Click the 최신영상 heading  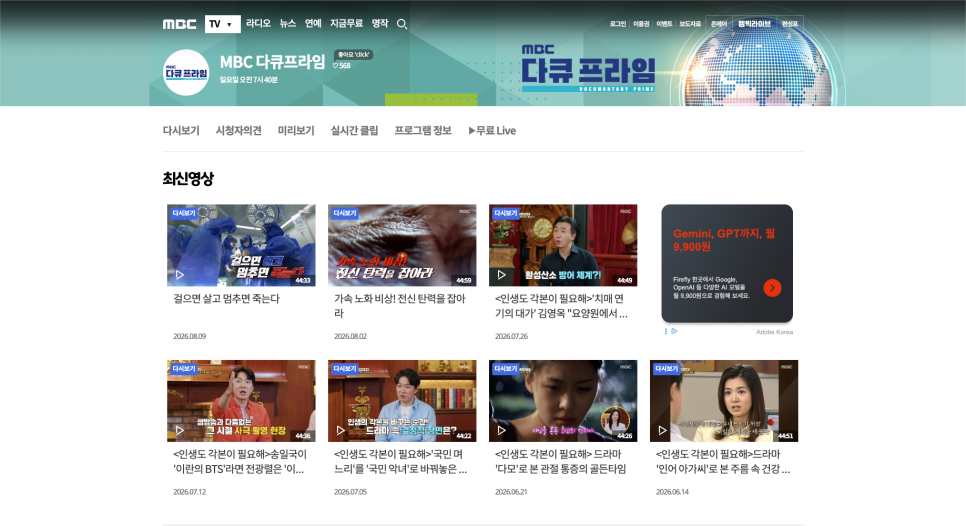[x=188, y=179]
